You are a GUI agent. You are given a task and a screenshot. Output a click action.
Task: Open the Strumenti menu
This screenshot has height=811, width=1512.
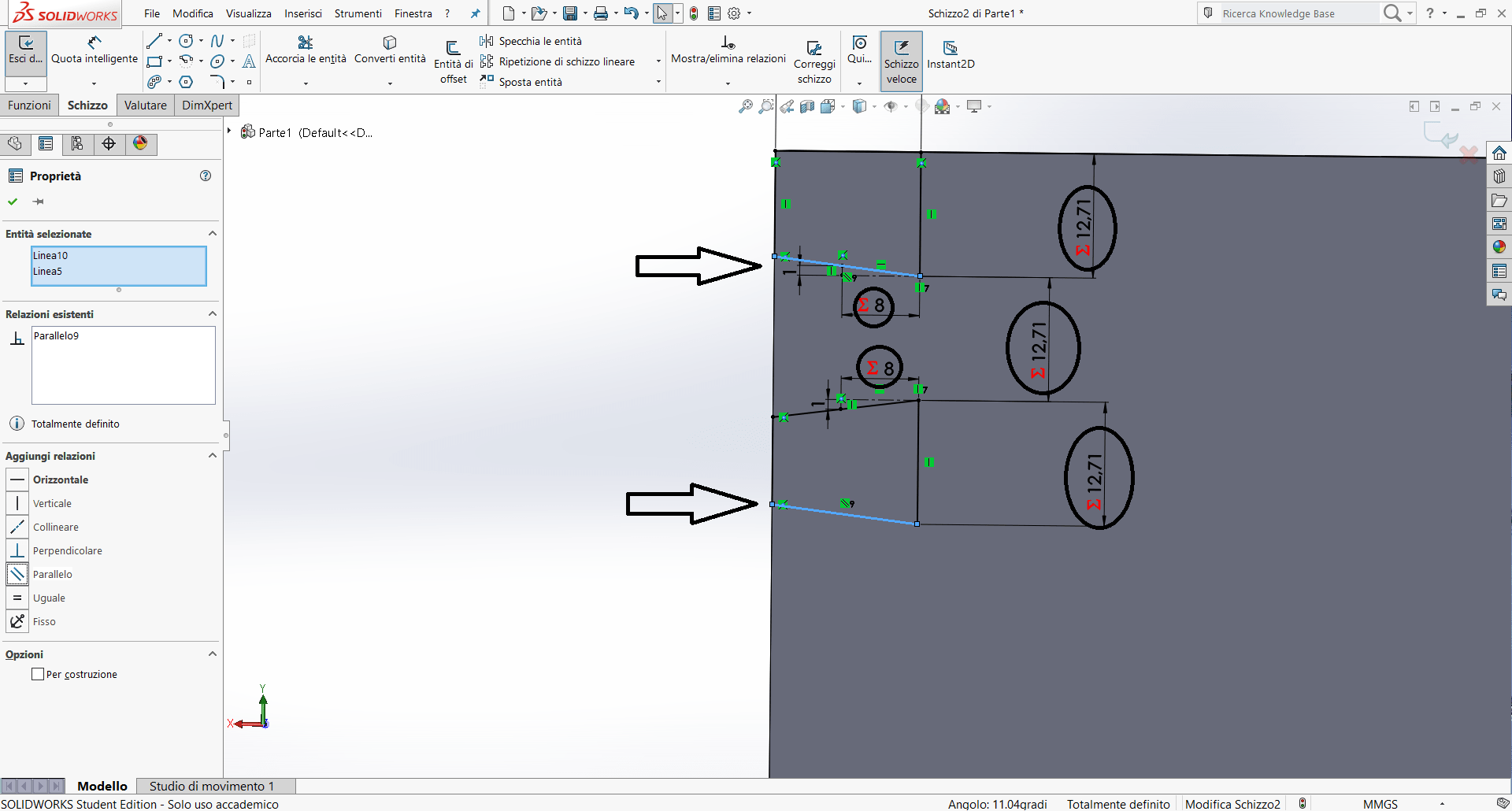coord(358,13)
